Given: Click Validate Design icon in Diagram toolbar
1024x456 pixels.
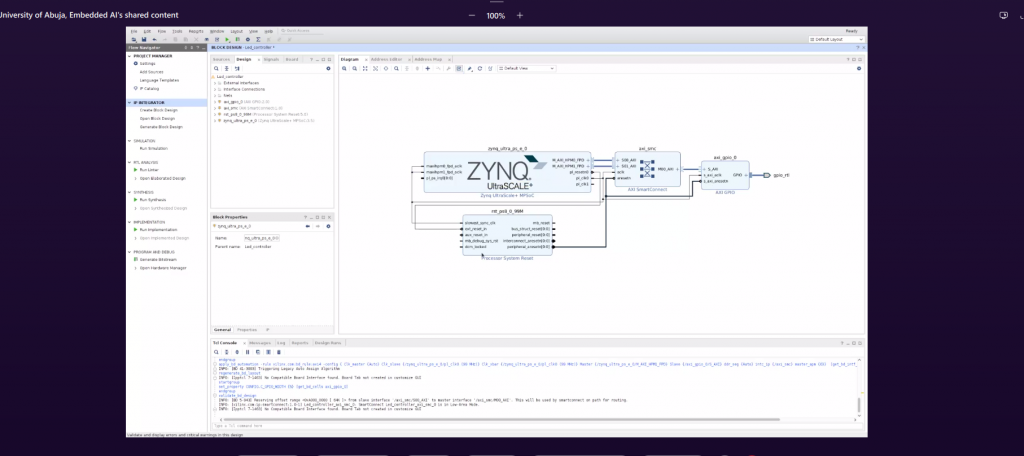Looking at the screenshot, I should point(459,69).
